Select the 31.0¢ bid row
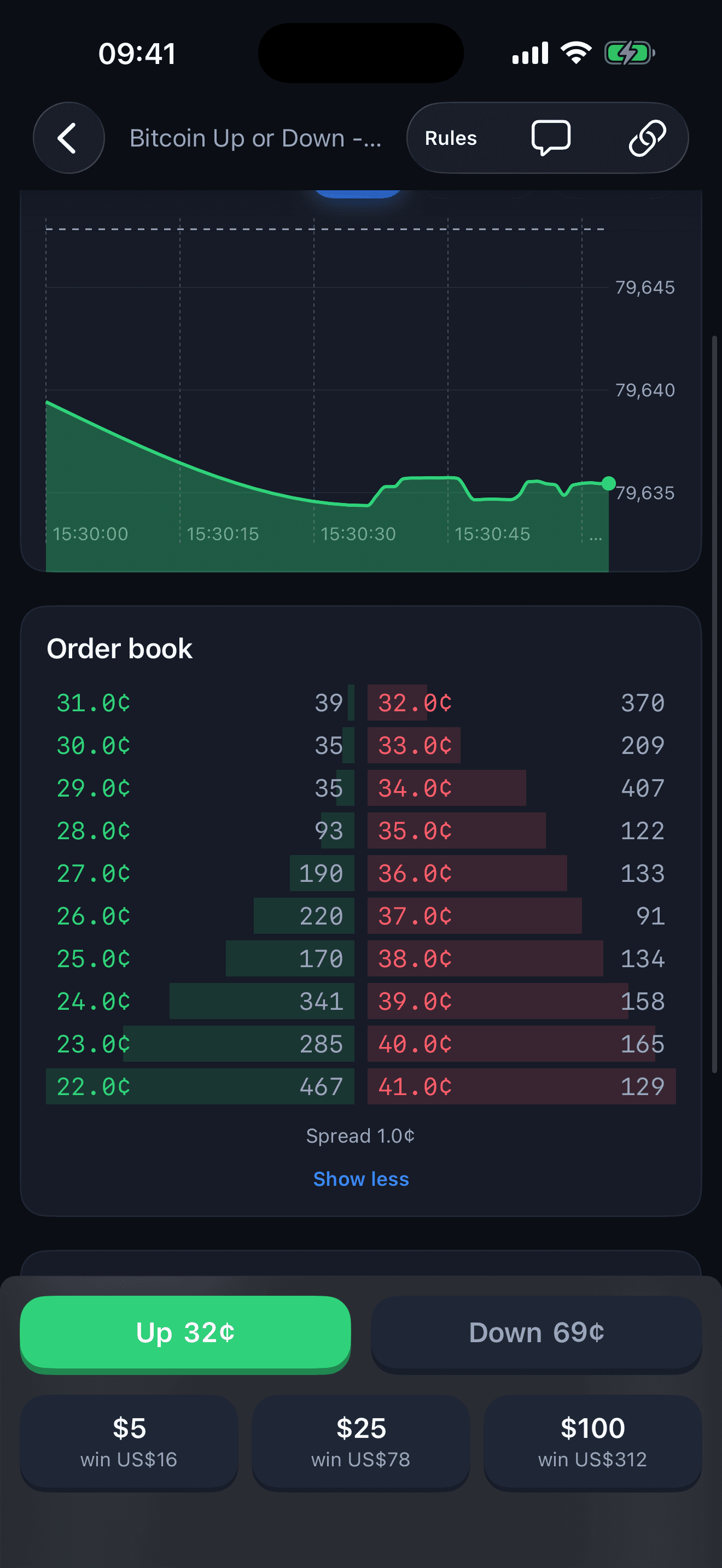This screenshot has width=722, height=1568. pyautogui.click(x=200, y=703)
